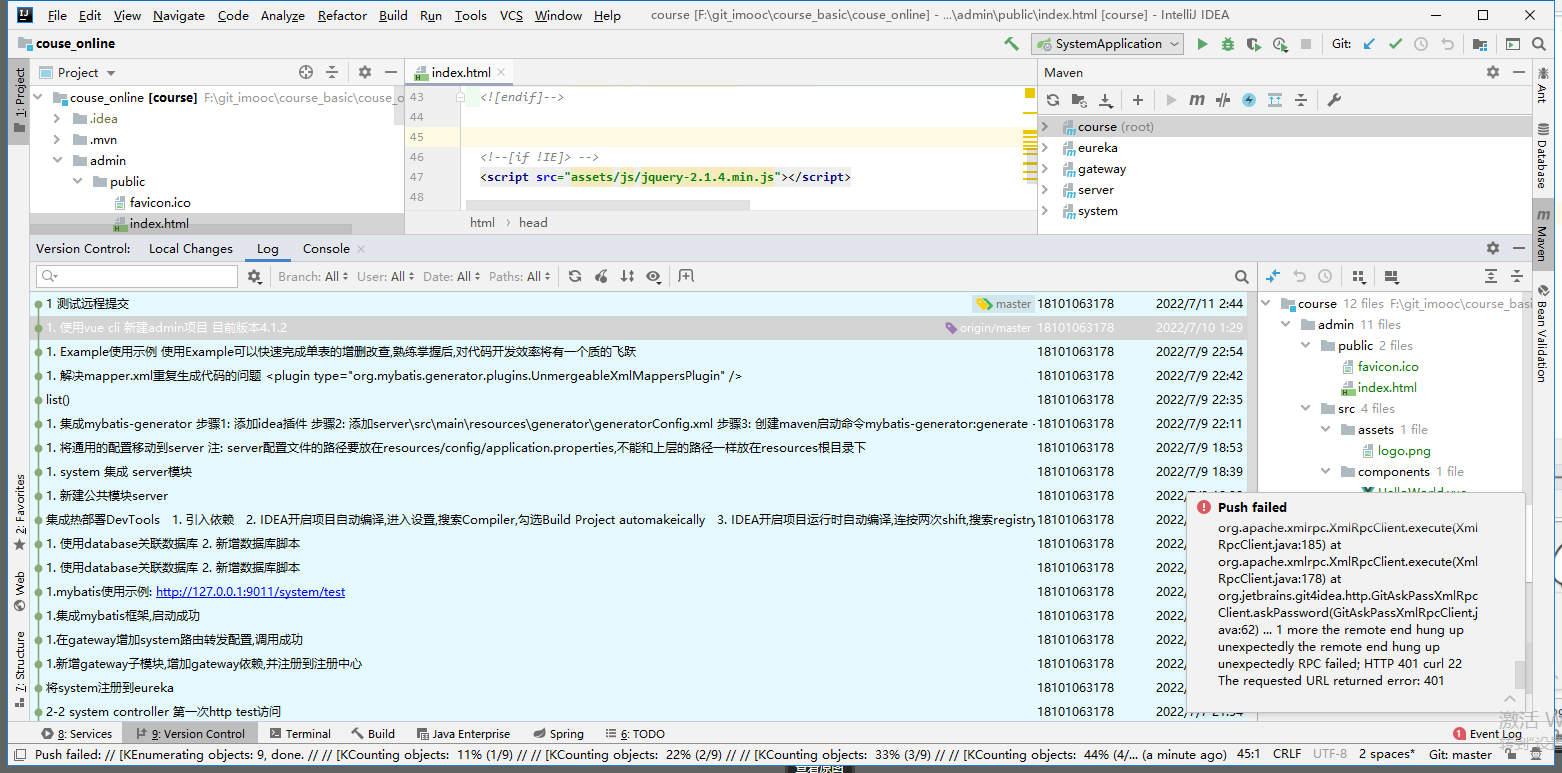Open Version Control panel gear settings
Screen dimensions: 1562x773
pyautogui.click(x=1493, y=248)
